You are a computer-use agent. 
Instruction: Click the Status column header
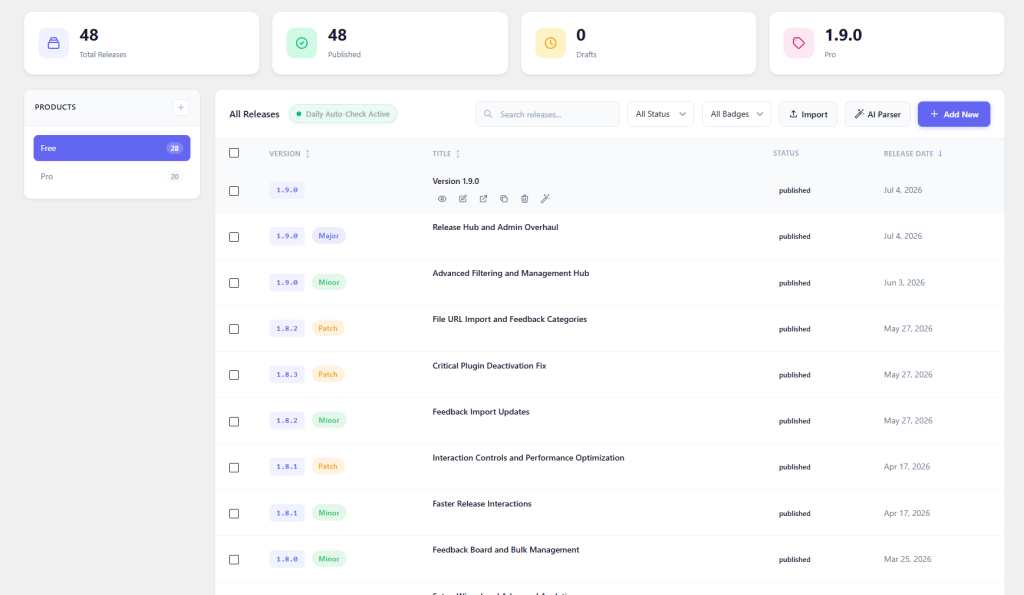click(786, 153)
